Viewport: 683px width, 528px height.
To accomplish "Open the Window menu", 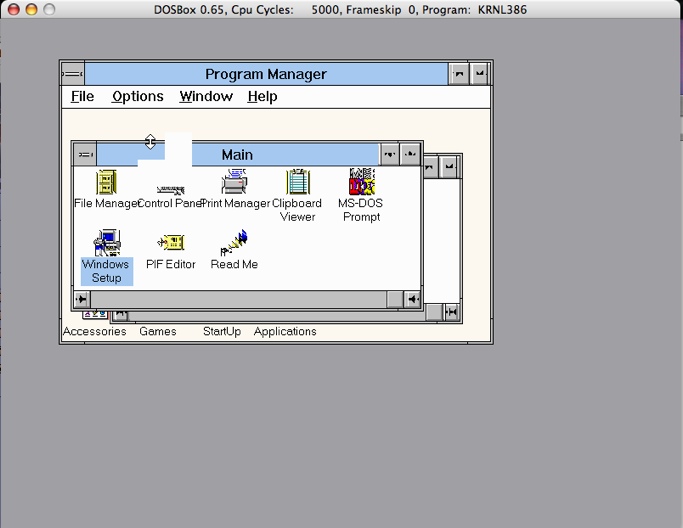I will (206, 97).
